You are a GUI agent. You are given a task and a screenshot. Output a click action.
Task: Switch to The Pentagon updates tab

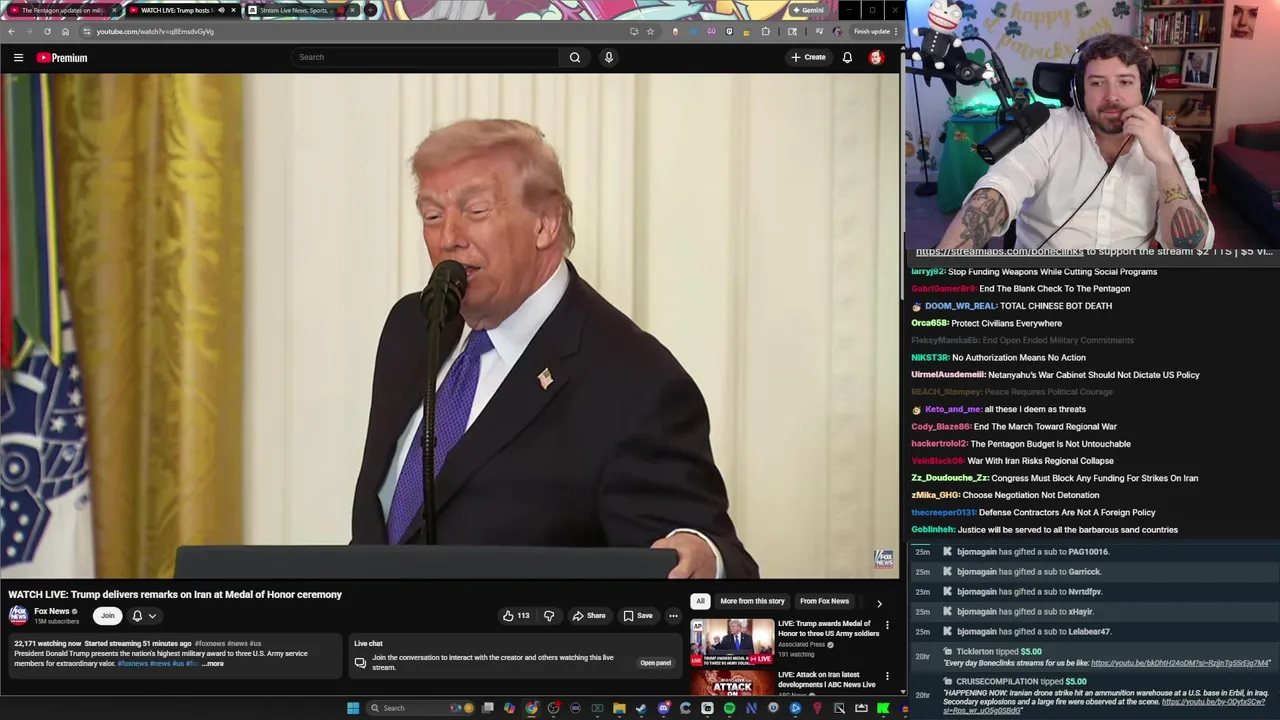tap(62, 10)
